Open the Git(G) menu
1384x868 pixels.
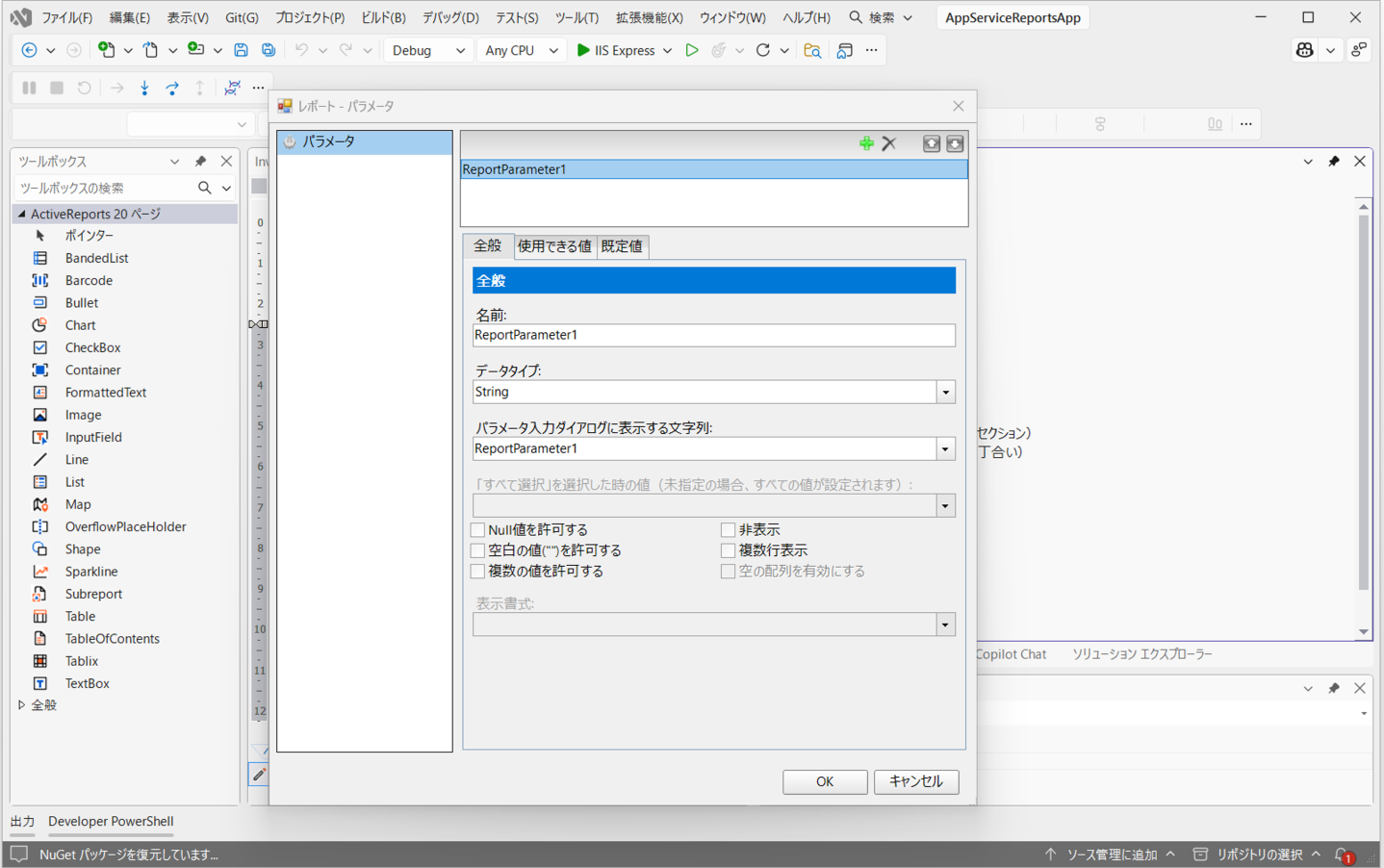[x=242, y=17]
